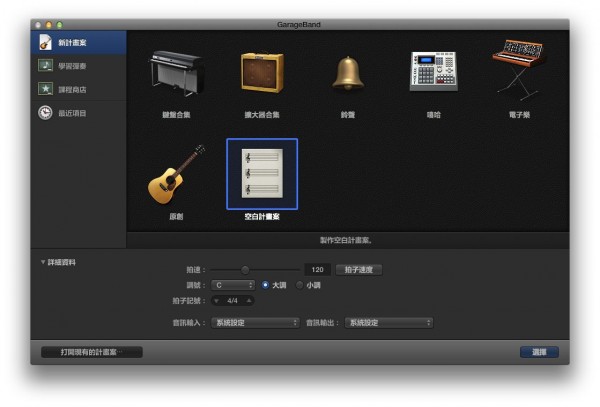Collapse the 詳細資料 disclosure triangle
This screenshot has width=600, height=407.
click(x=43, y=262)
